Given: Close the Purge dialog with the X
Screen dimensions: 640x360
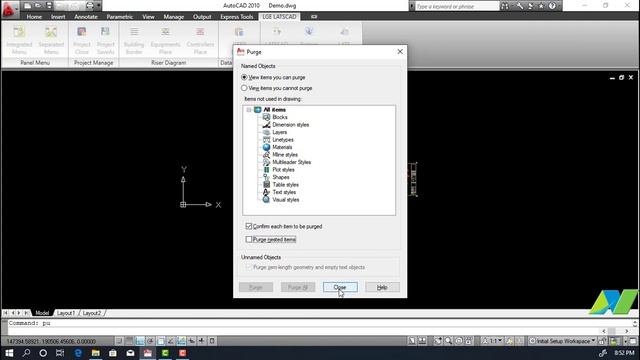Looking at the screenshot, I should [400, 51].
